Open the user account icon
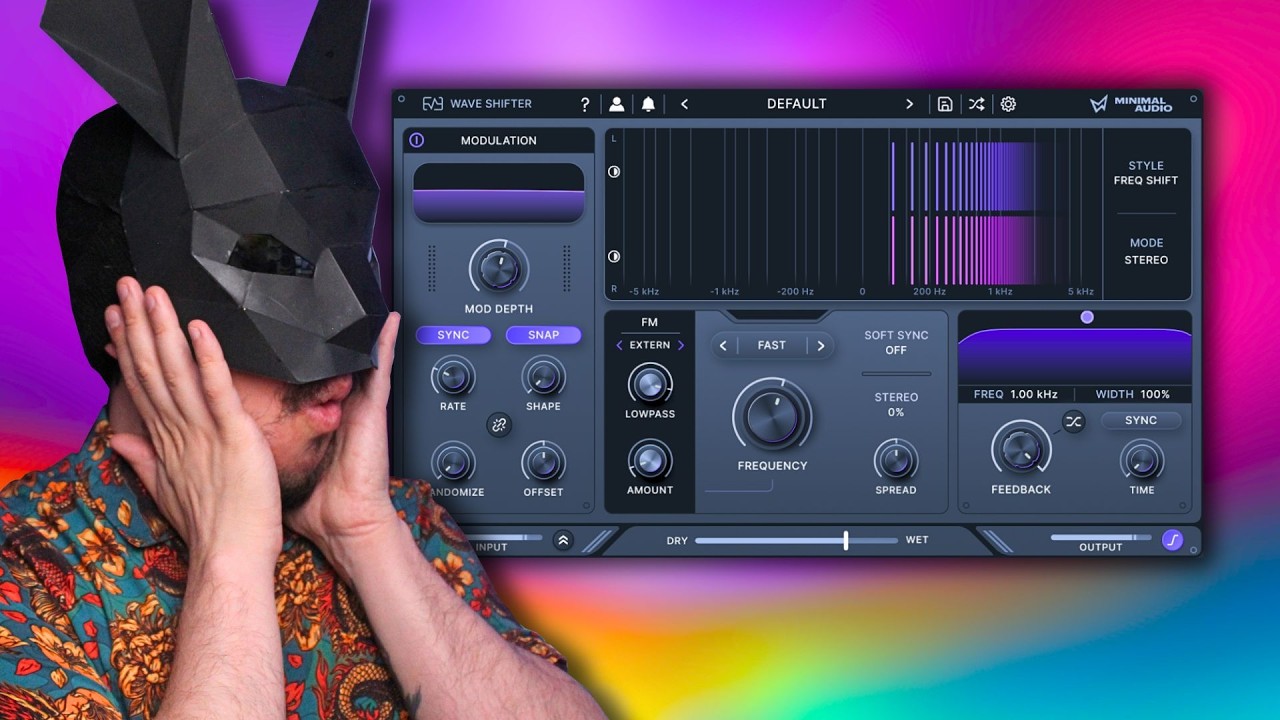 617,104
